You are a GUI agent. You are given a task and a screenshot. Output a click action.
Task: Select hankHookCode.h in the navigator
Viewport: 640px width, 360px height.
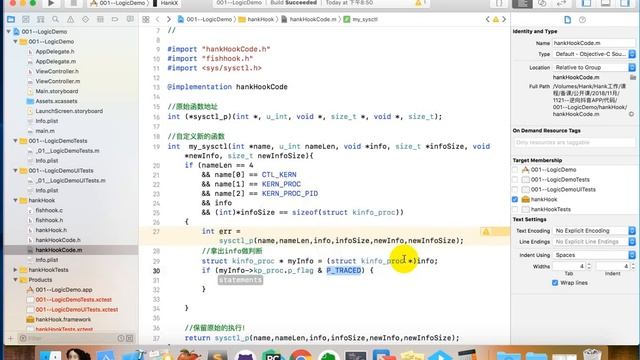pos(58,240)
